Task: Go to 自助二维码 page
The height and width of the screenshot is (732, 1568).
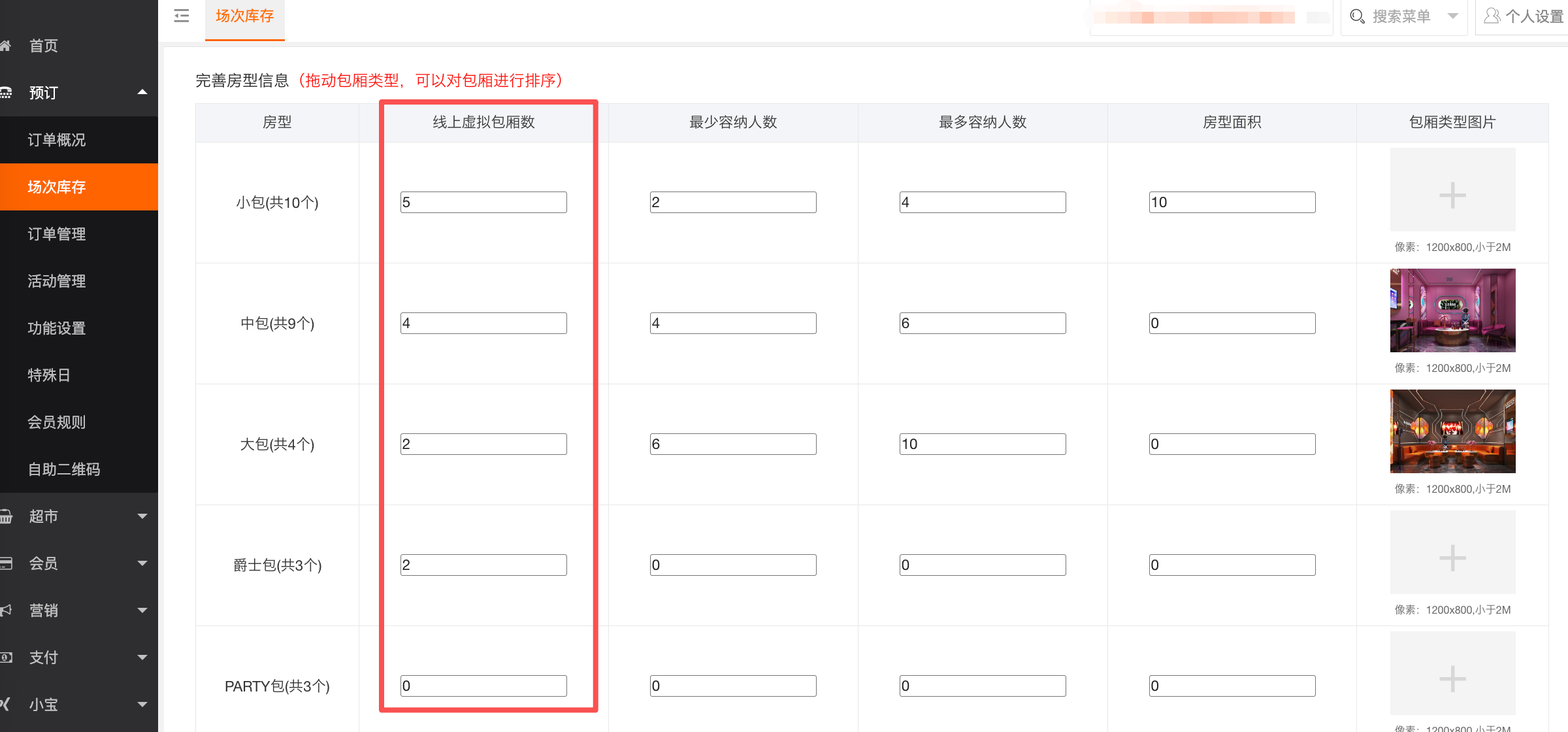Action: [x=64, y=469]
